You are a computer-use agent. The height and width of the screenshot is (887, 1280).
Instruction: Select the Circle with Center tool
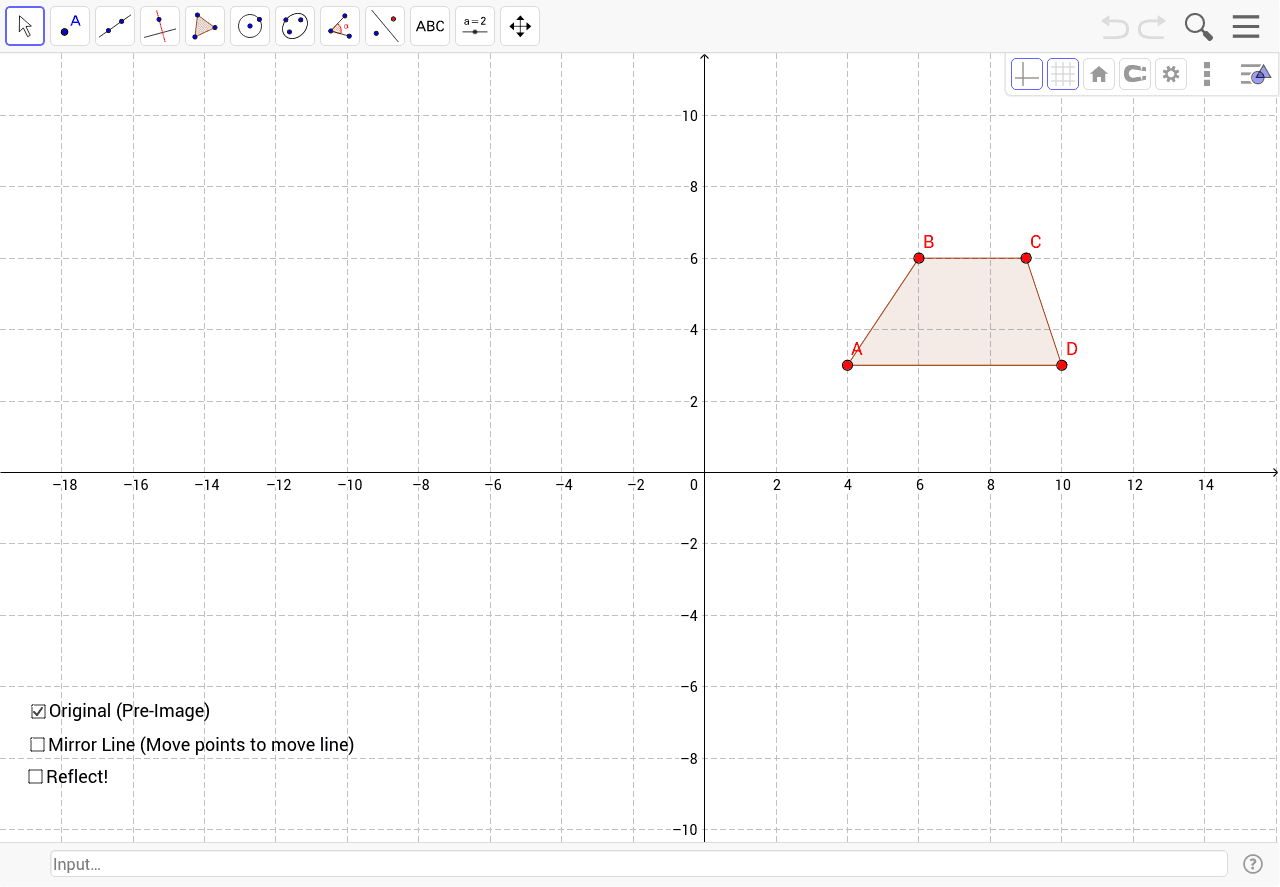coord(249,26)
